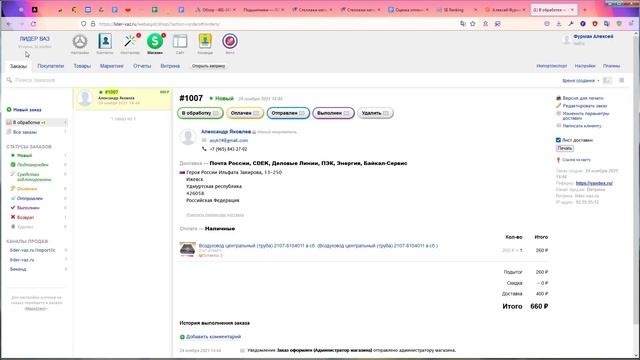Open the magic wand Инсталлер app icon
This screenshot has width=640, height=360.
130,41
